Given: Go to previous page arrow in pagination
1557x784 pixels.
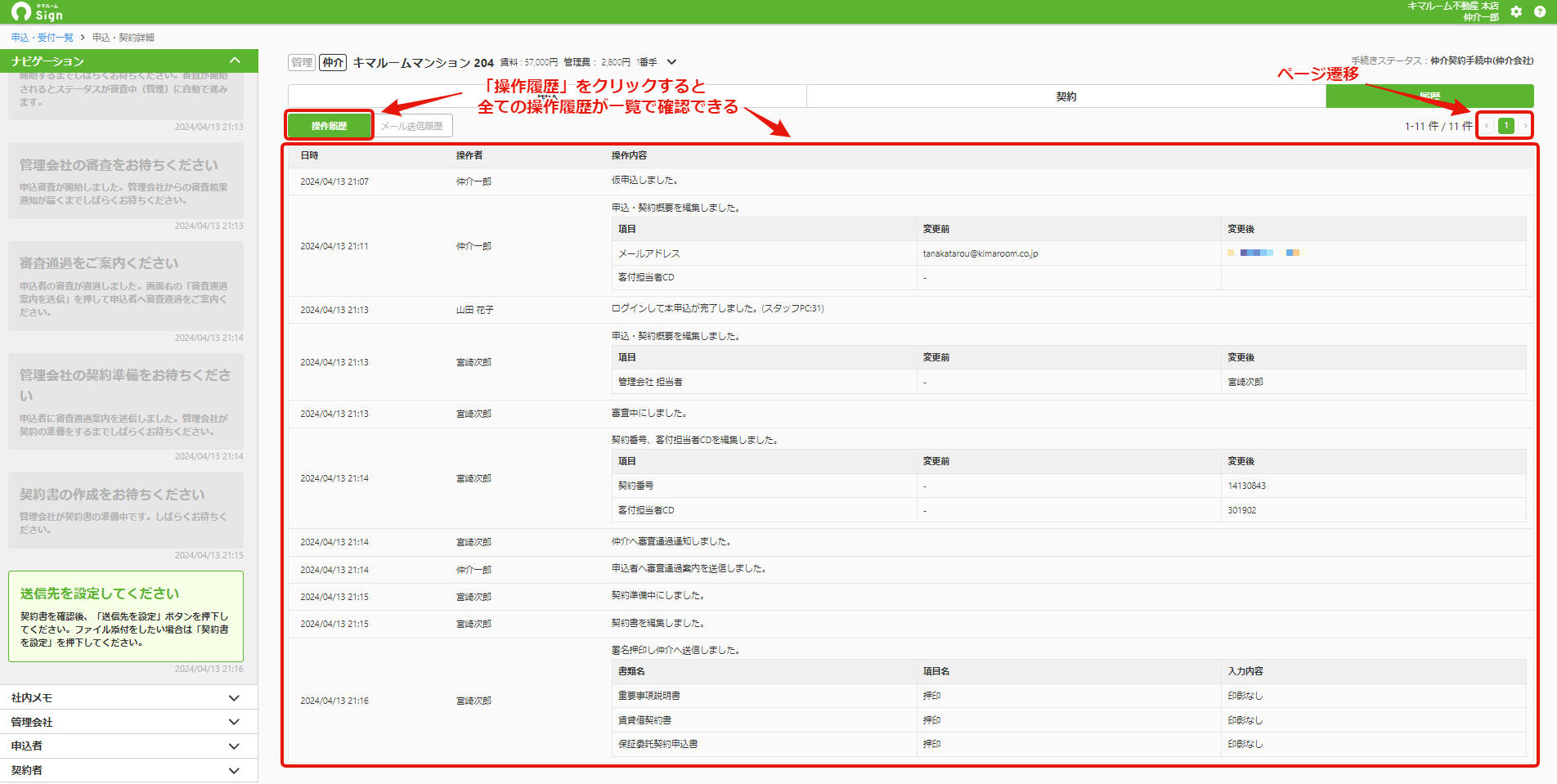Looking at the screenshot, I should [x=1487, y=126].
